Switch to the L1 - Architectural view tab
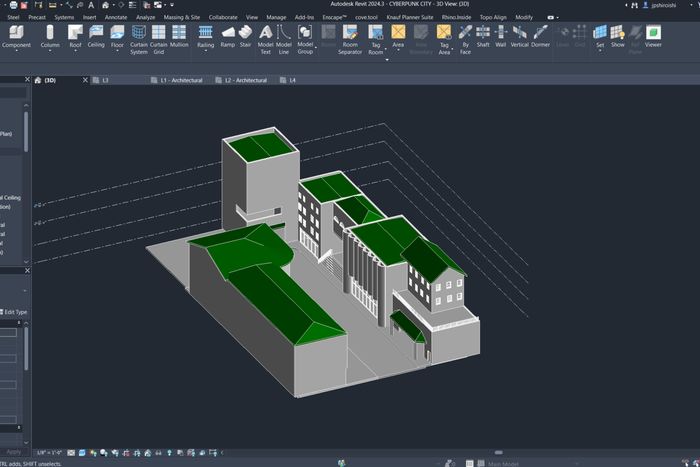 [x=181, y=80]
